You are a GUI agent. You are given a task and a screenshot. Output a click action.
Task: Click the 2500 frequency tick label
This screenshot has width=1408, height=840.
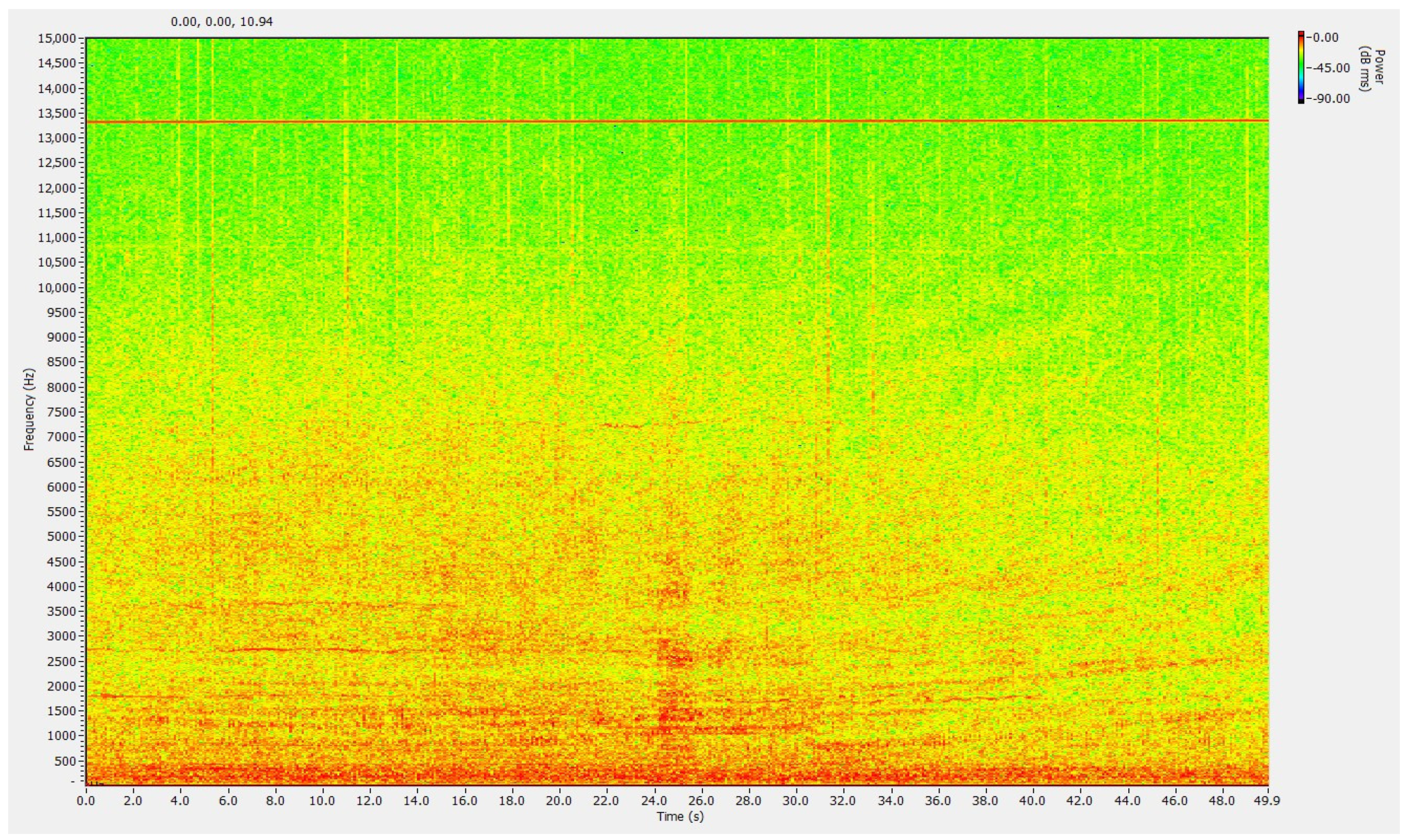62,661
